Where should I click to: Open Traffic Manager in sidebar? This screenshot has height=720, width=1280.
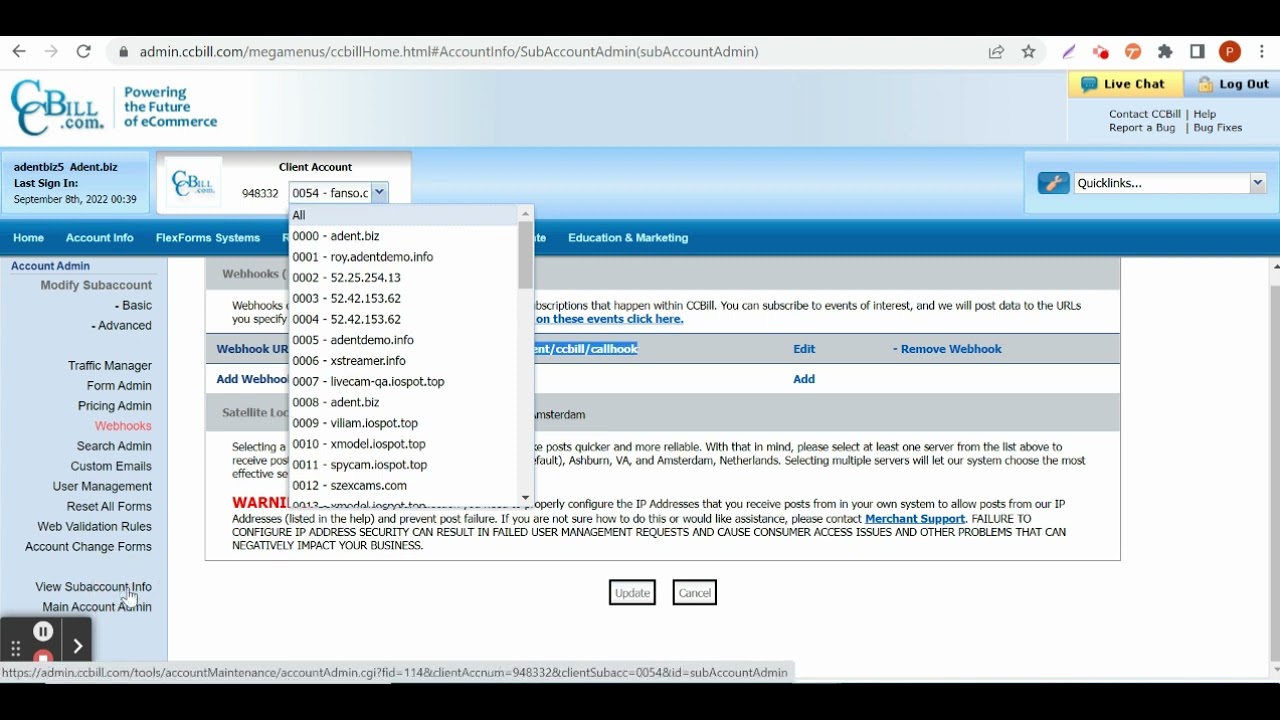(110, 366)
